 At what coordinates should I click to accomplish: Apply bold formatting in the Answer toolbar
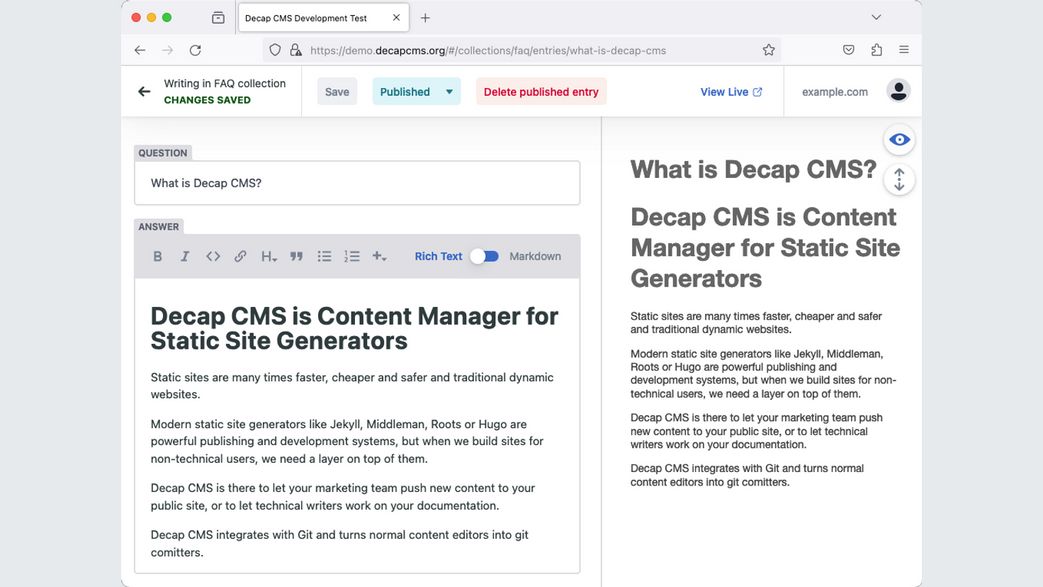point(158,256)
